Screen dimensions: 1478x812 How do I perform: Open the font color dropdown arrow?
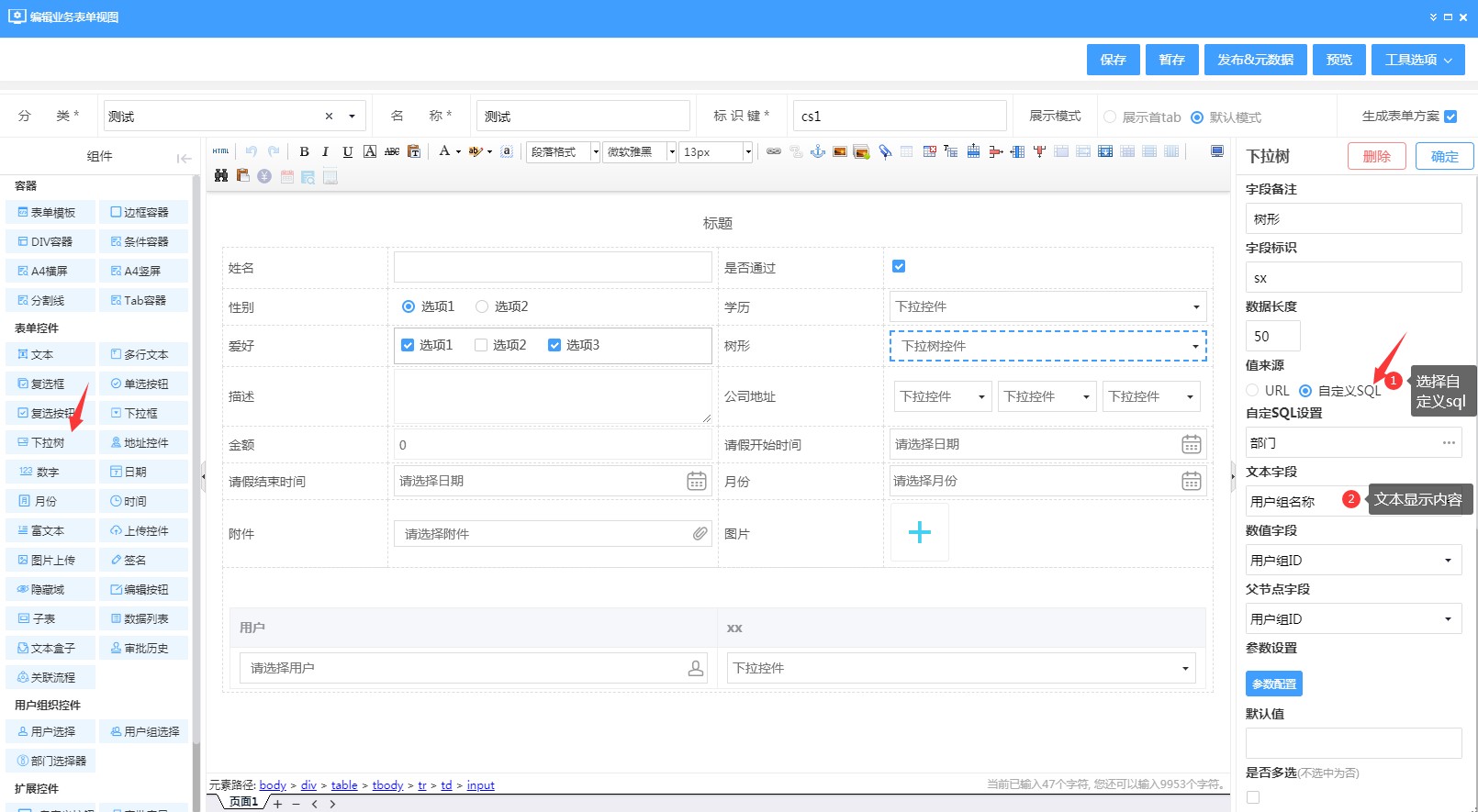click(458, 151)
